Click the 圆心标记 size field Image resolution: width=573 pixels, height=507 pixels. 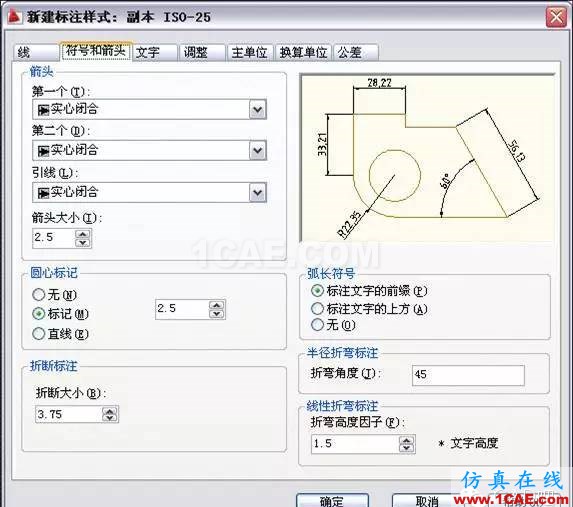[x=182, y=309]
